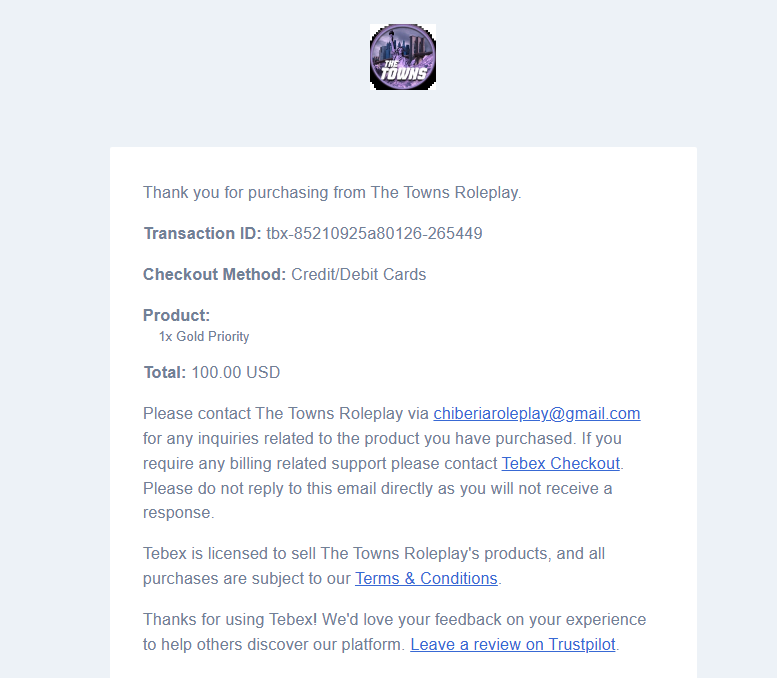Image resolution: width=777 pixels, height=678 pixels.
Task: Select the Credit/Debit Cards text
Action: 358,275
